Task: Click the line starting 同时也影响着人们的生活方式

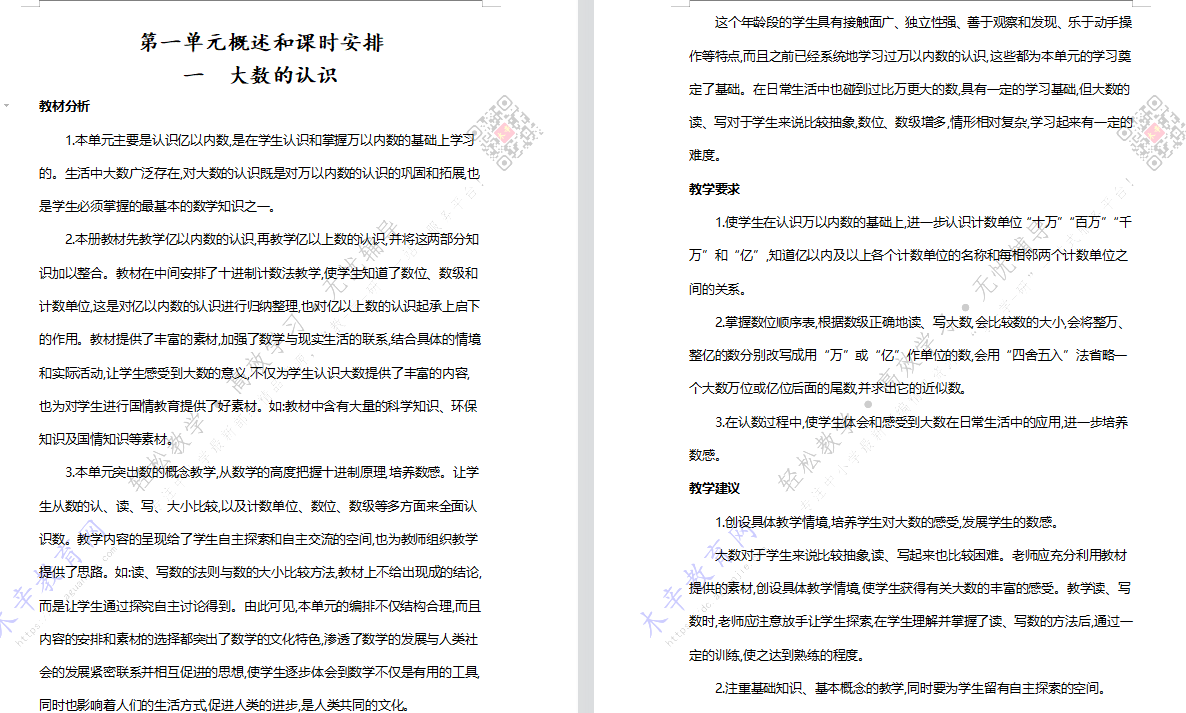Action: (225, 705)
